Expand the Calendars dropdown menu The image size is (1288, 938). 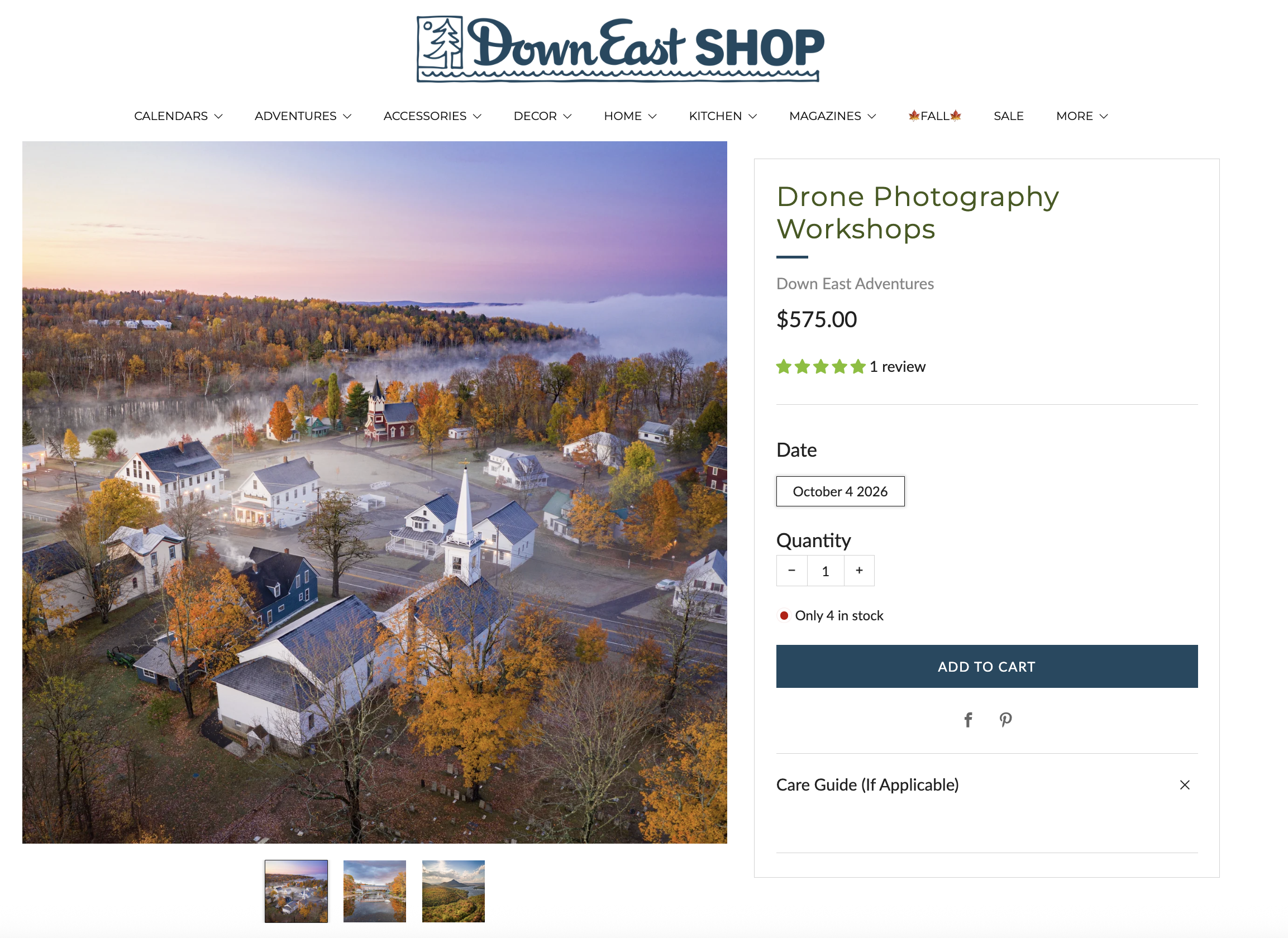178,116
